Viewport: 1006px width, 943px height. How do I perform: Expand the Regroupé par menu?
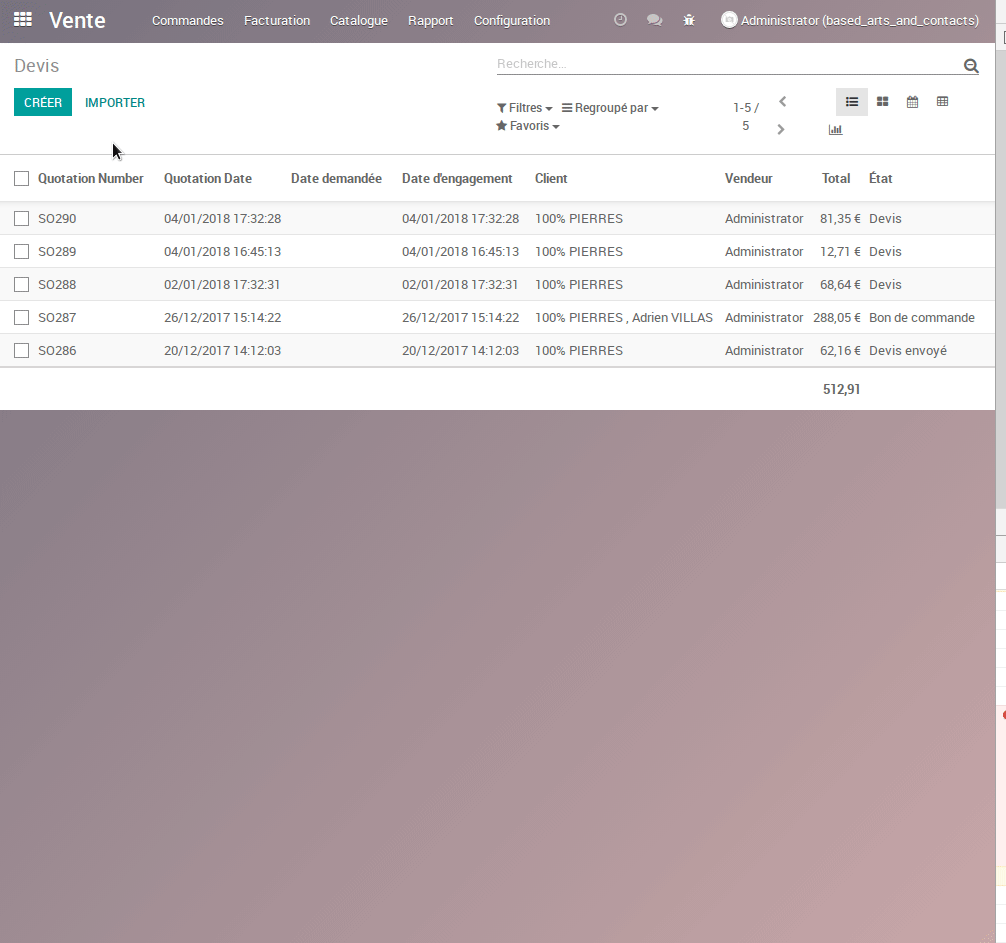(x=609, y=107)
